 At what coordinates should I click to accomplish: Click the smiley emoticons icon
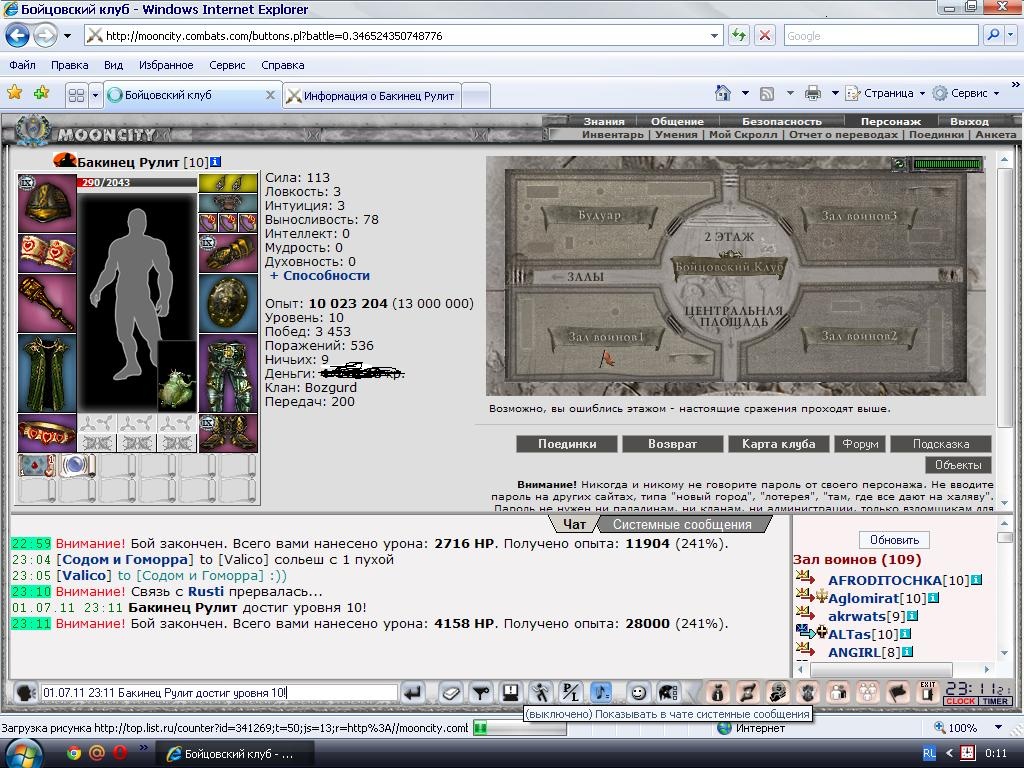coord(638,692)
